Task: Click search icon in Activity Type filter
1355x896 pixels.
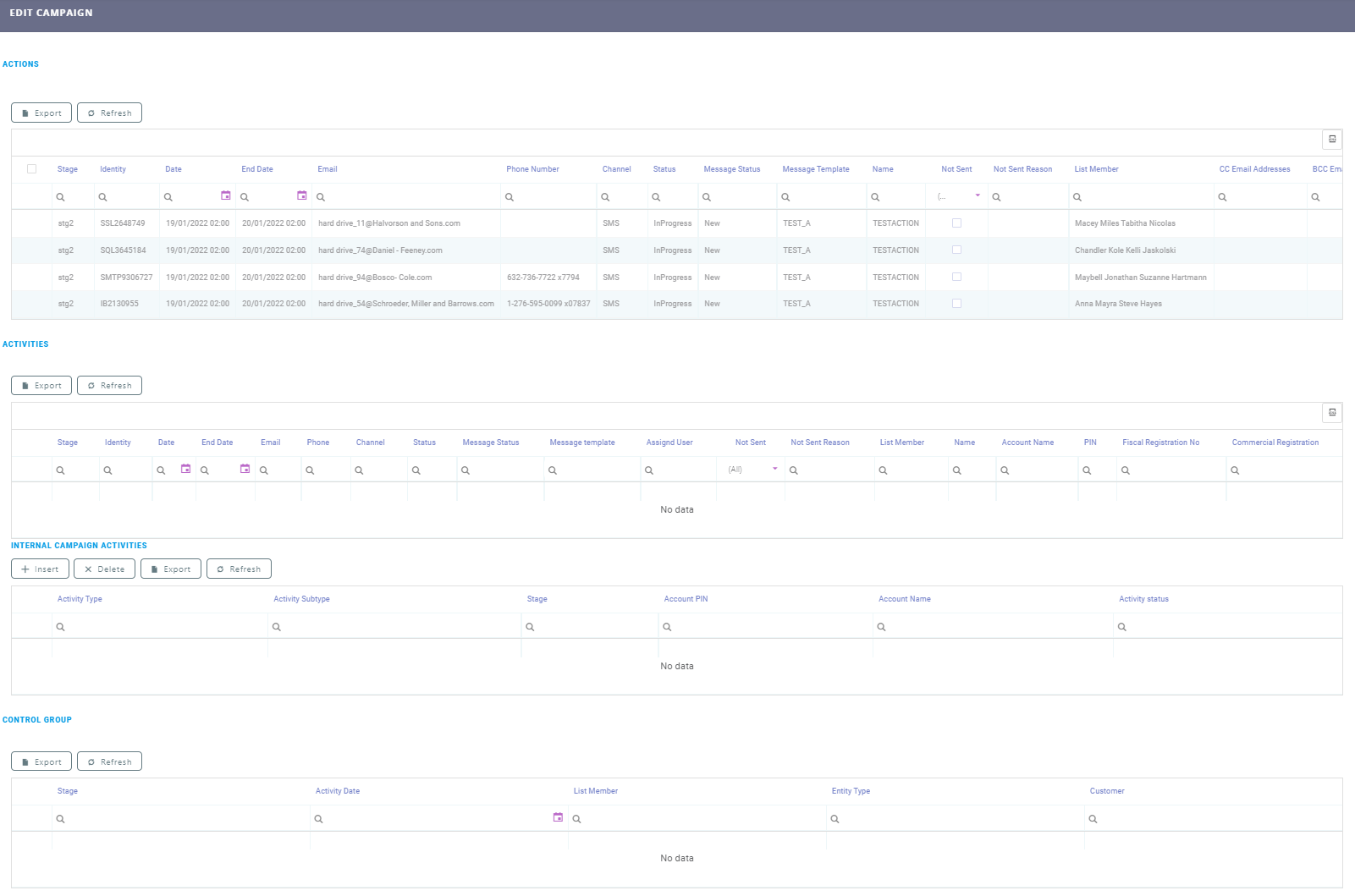Action: (x=61, y=627)
